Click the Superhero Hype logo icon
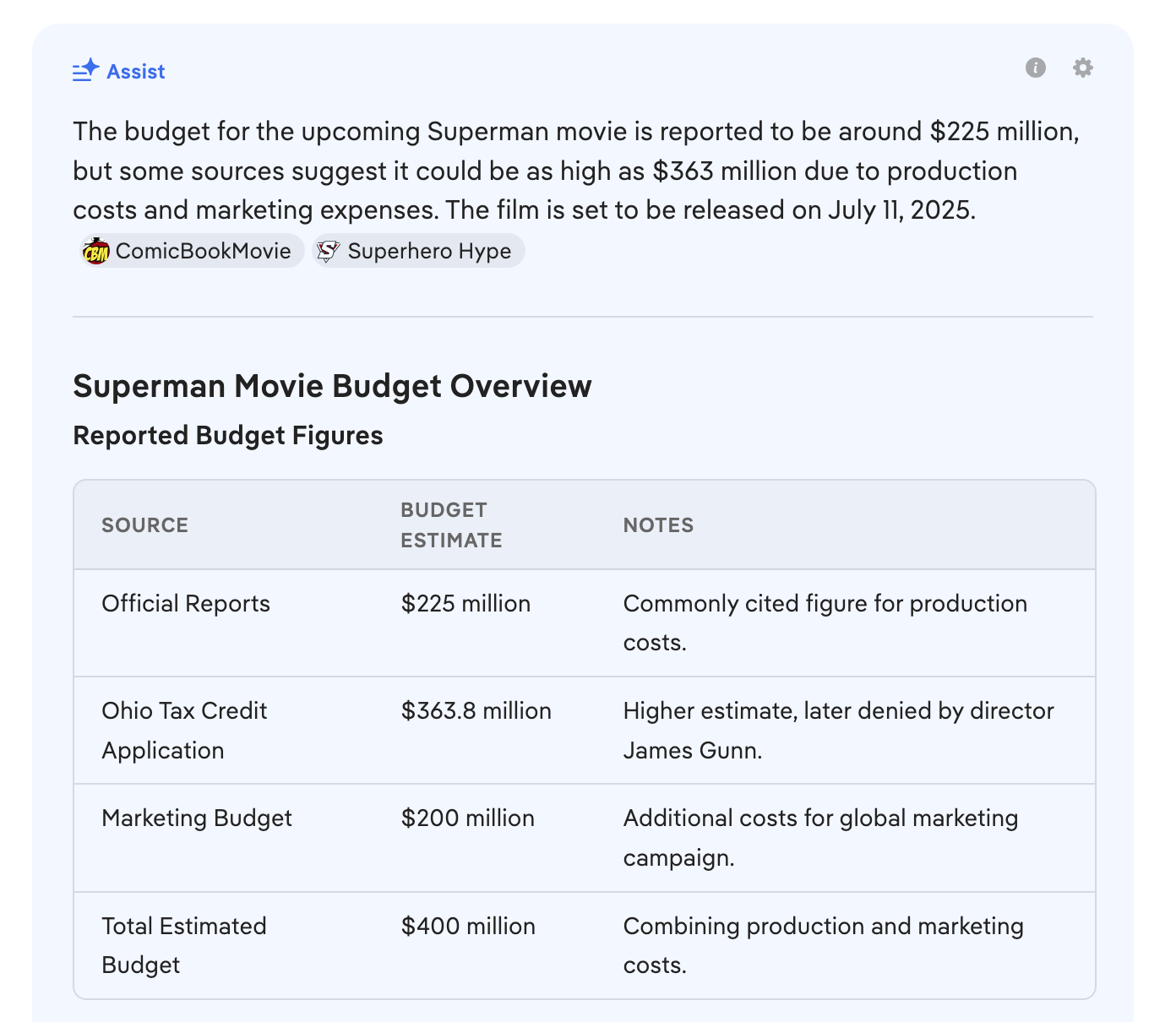The width and height of the screenshot is (1176, 1022). [x=328, y=251]
